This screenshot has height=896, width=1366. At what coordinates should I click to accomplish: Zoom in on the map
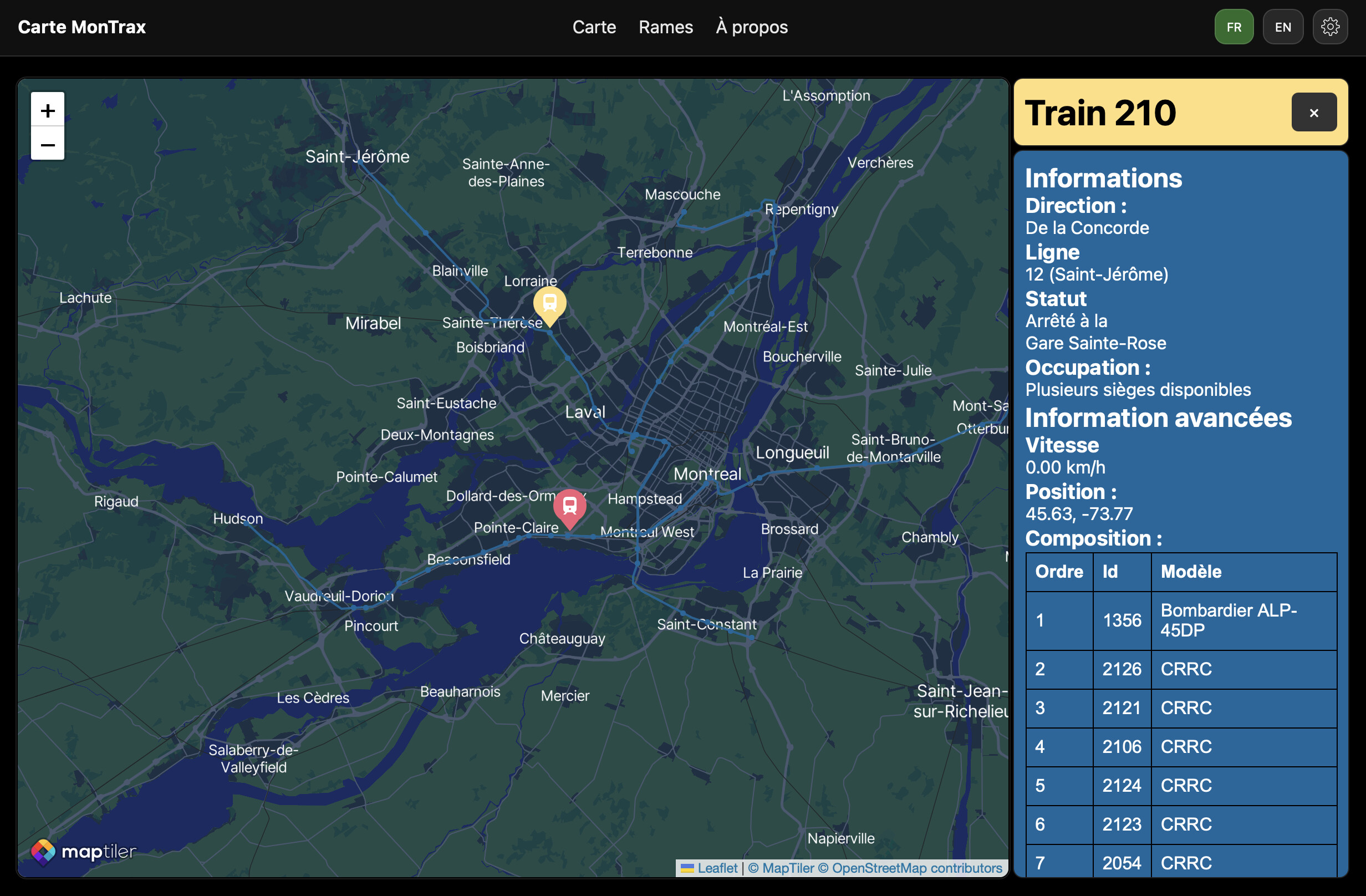click(x=48, y=110)
